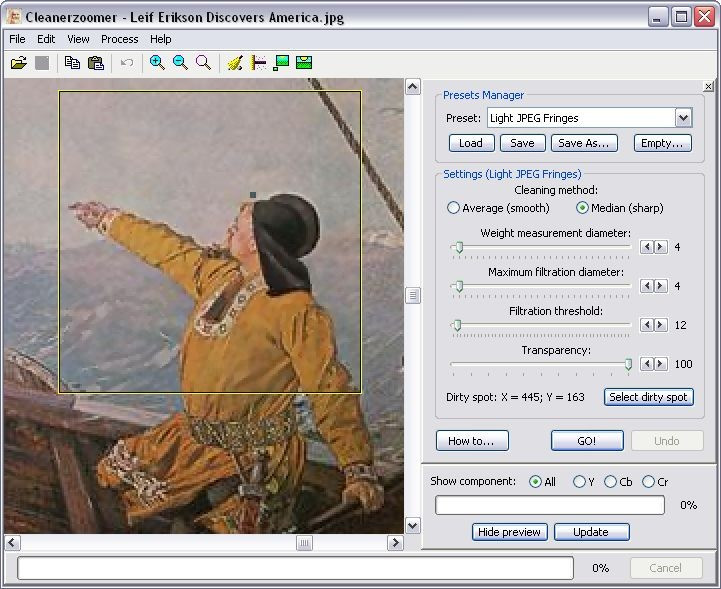Click the Save preset button

(x=522, y=143)
